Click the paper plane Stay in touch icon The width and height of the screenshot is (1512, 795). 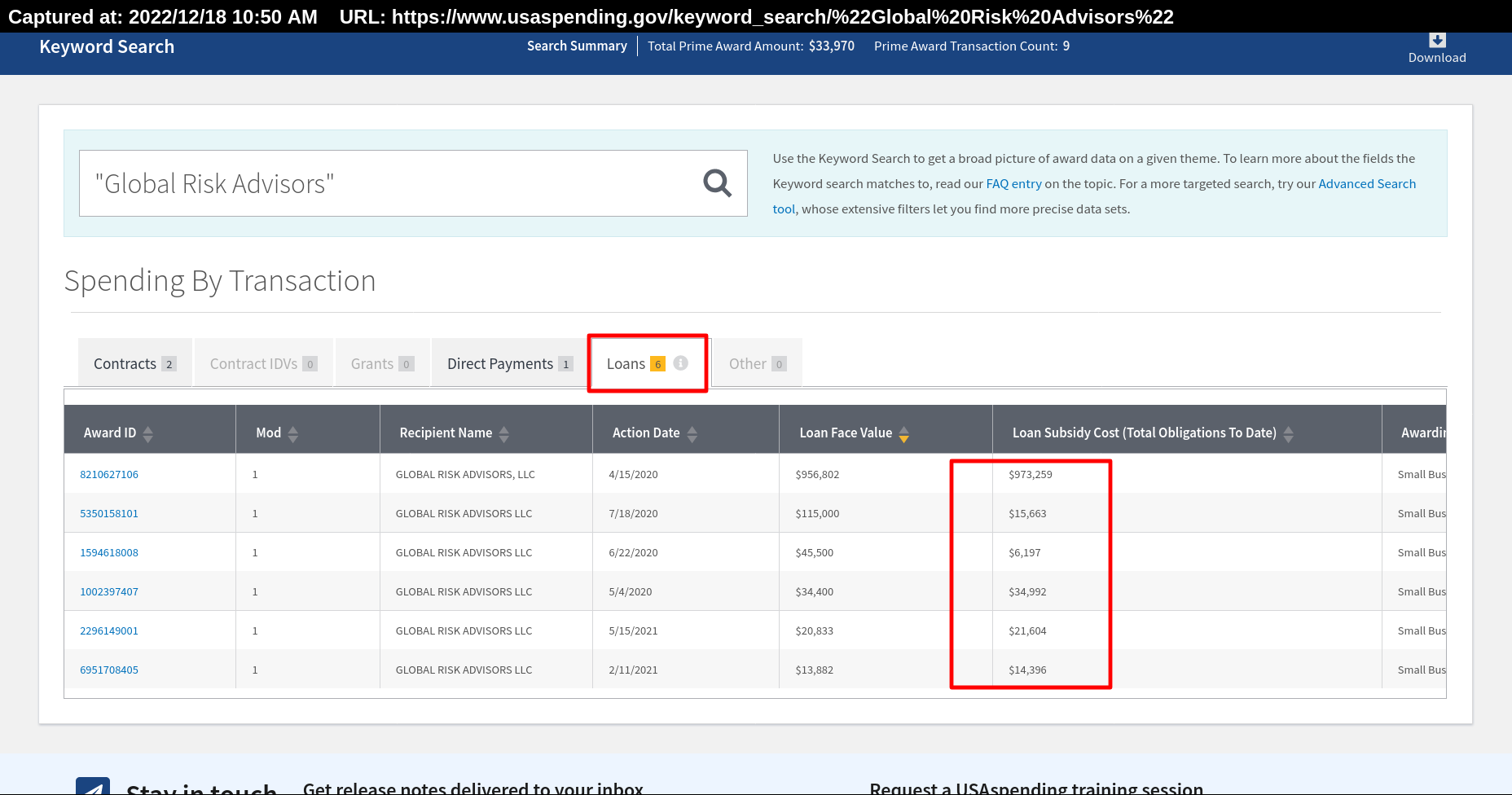coord(93,785)
